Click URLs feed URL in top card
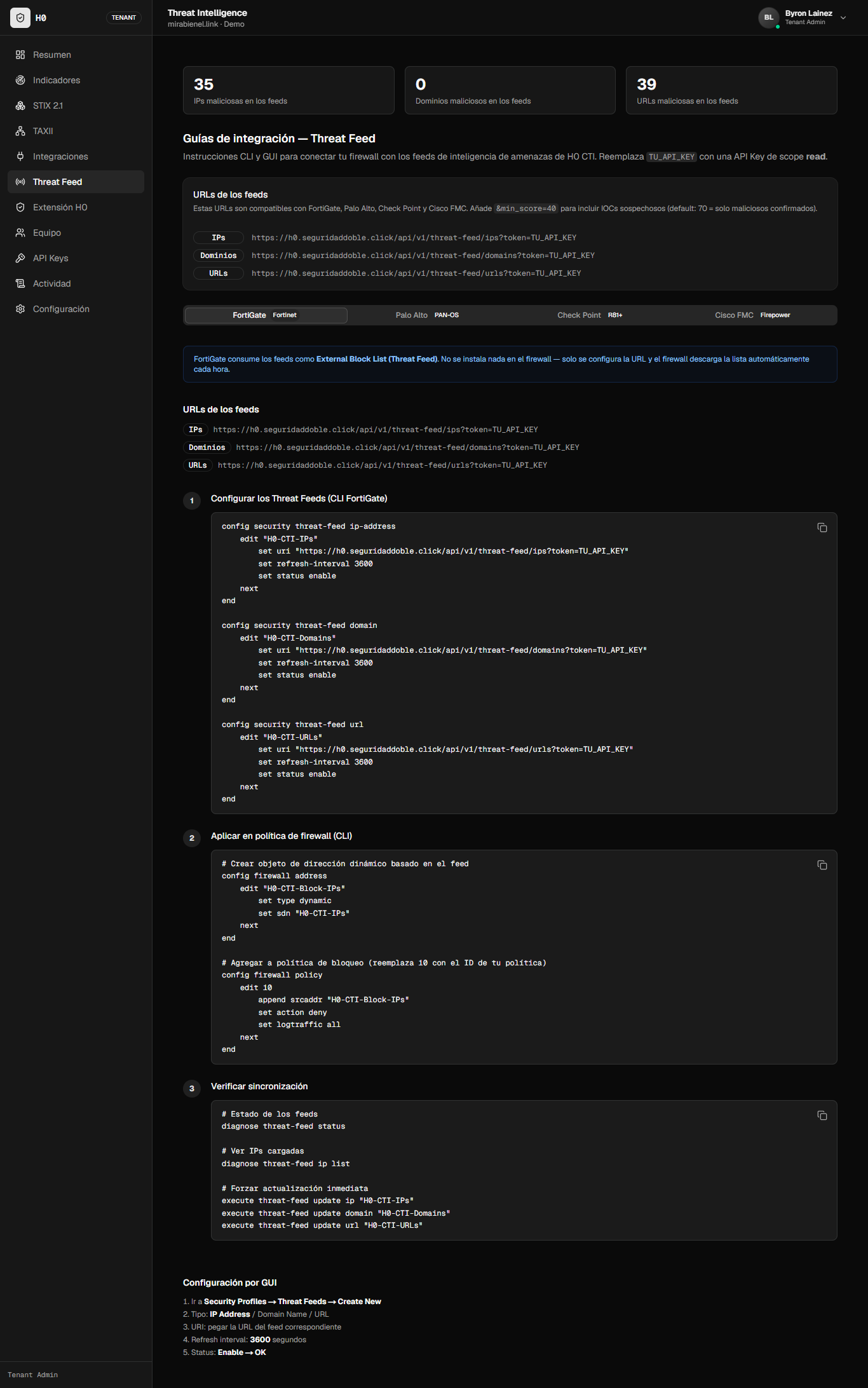This screenshot has height=1388, width=868. tap(416, 273)
